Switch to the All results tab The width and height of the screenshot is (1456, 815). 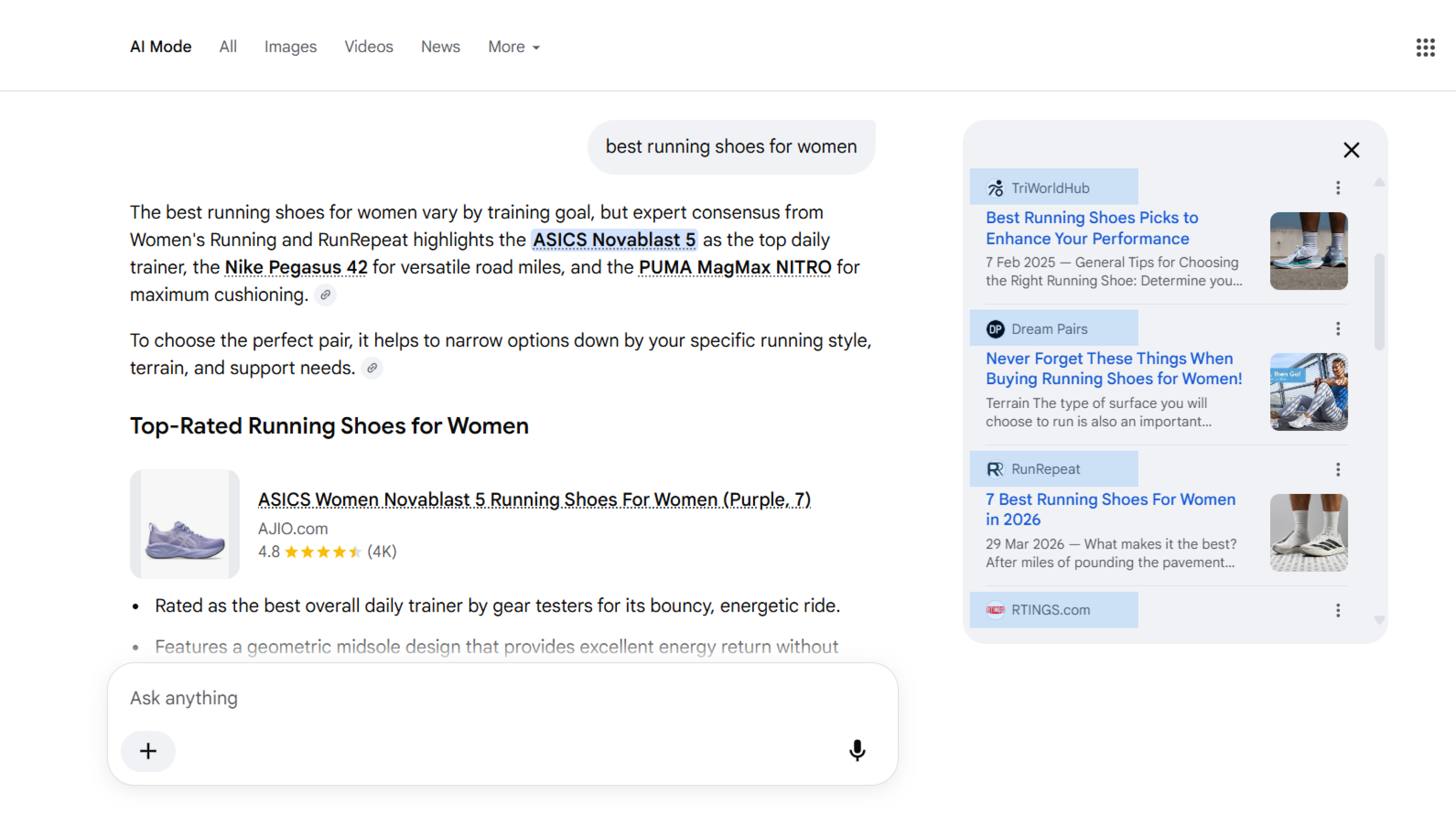[x=228, y=47]
